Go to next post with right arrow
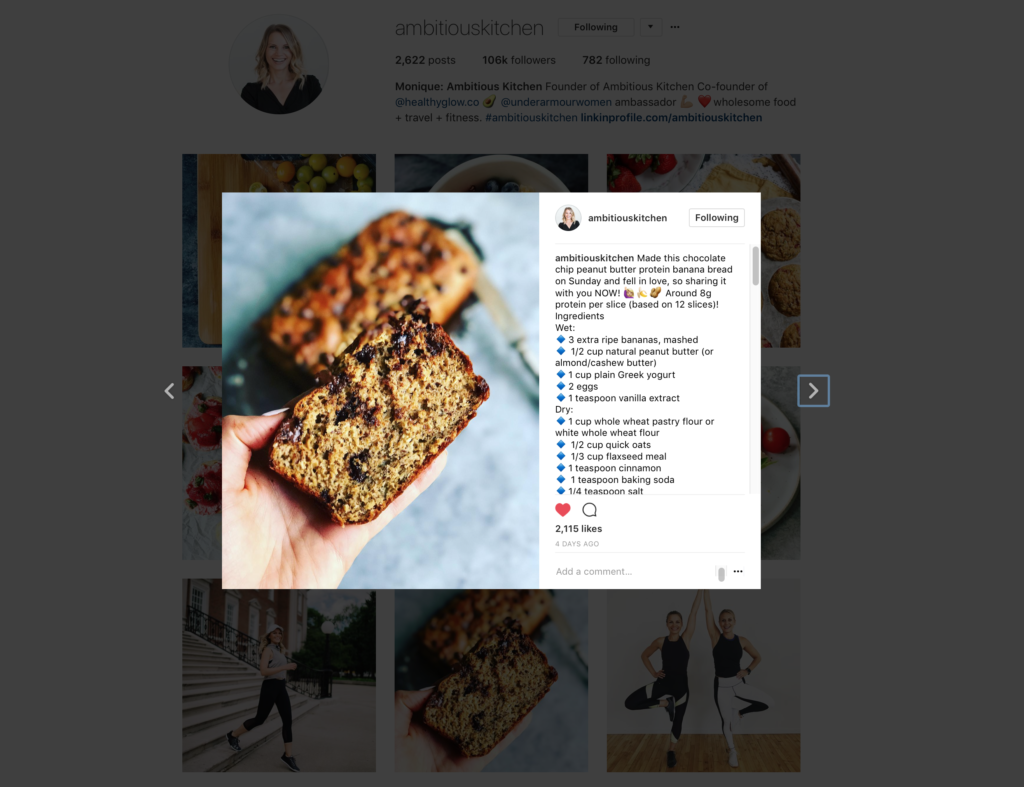The height and width of the screenshot is (787, 1024). pos(813,391)
